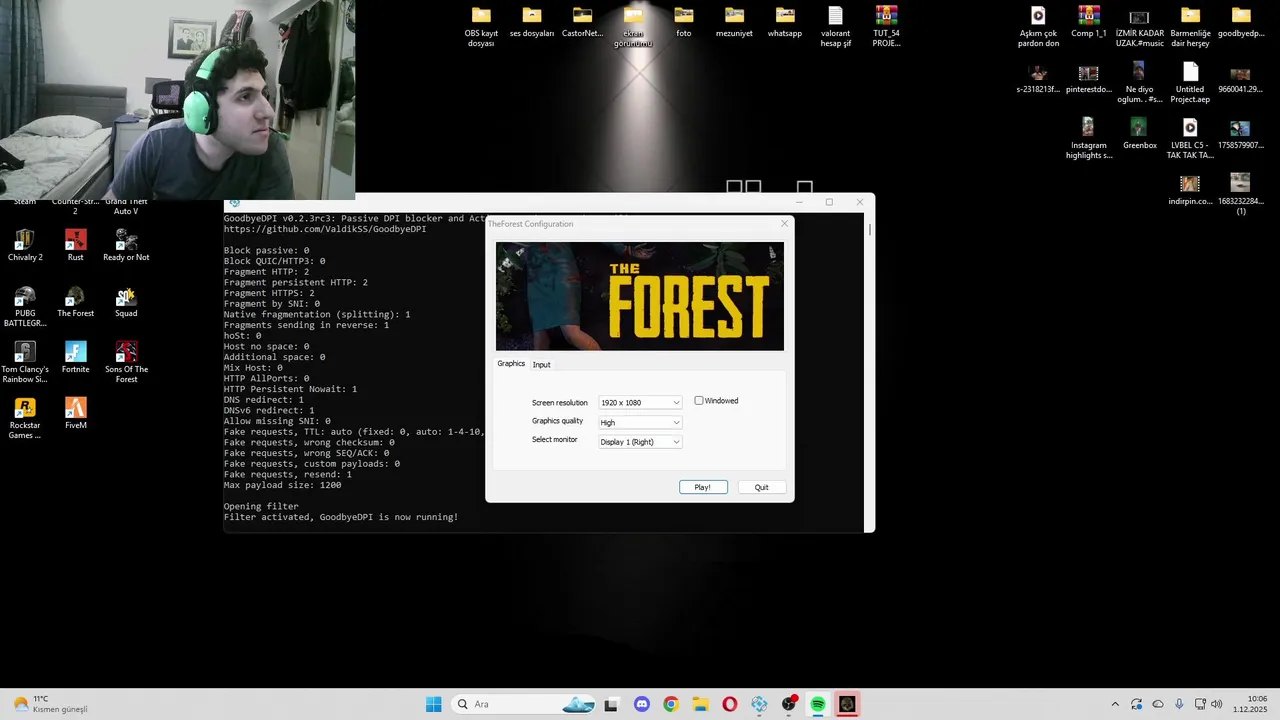Open Opera browser from taskbar
This screenshot has width=1280, height=720.
(730, 704)
